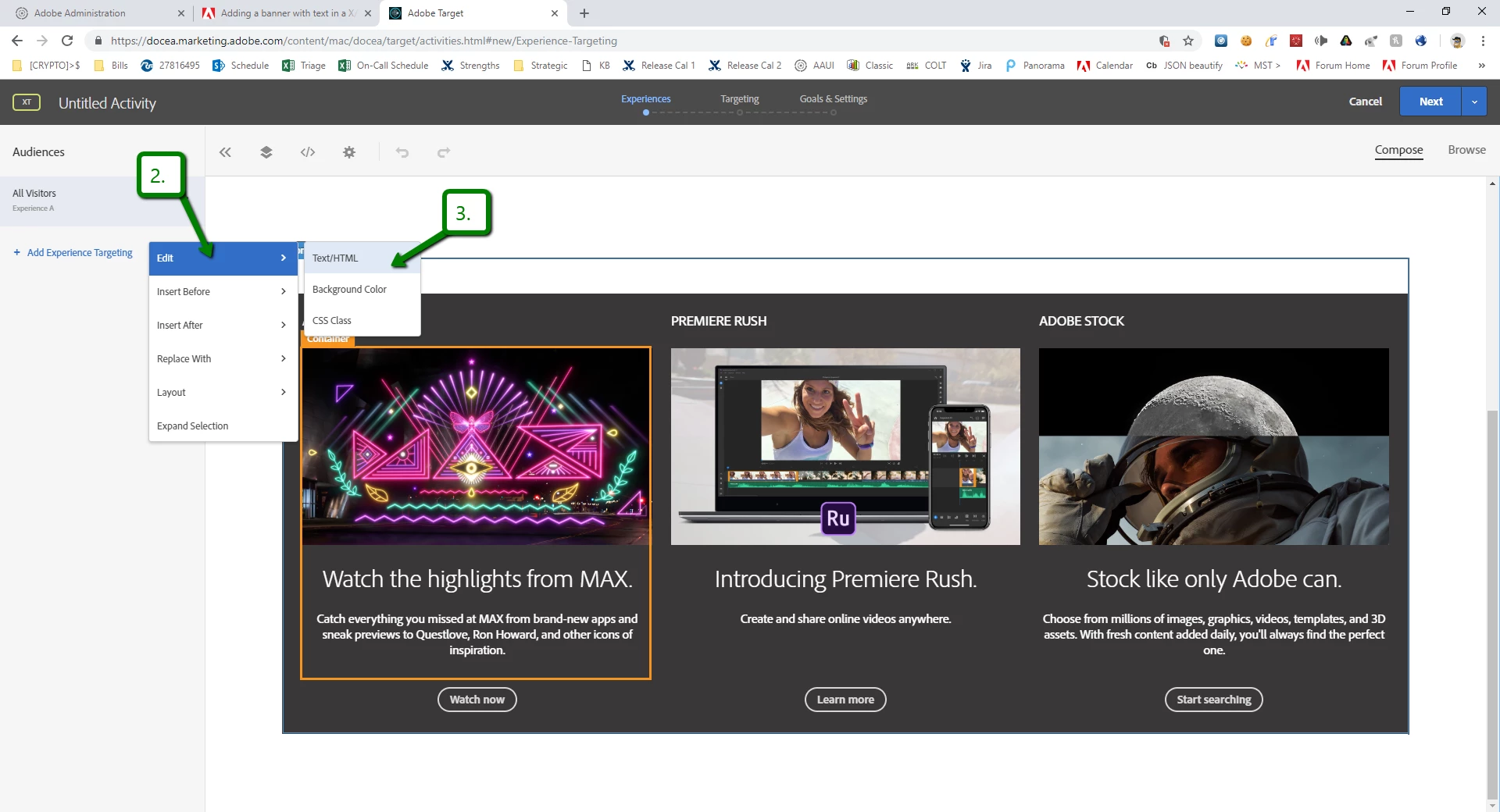Click the PREMIERE RUSH section label
The width and height of the screenshot is (1500, 812).
click(x=719, y=321)
